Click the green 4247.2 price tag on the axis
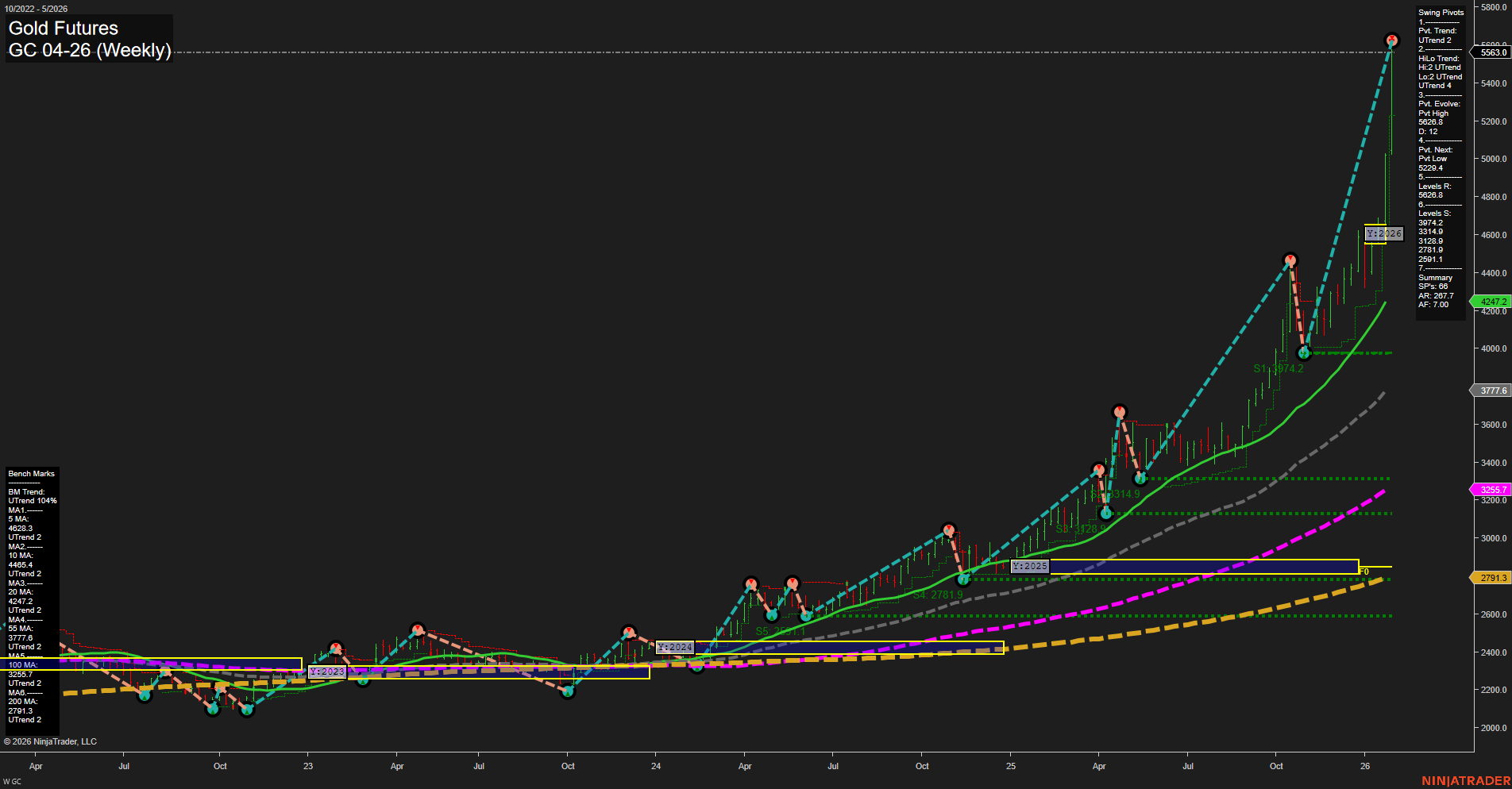 (x=1491, y=302)
